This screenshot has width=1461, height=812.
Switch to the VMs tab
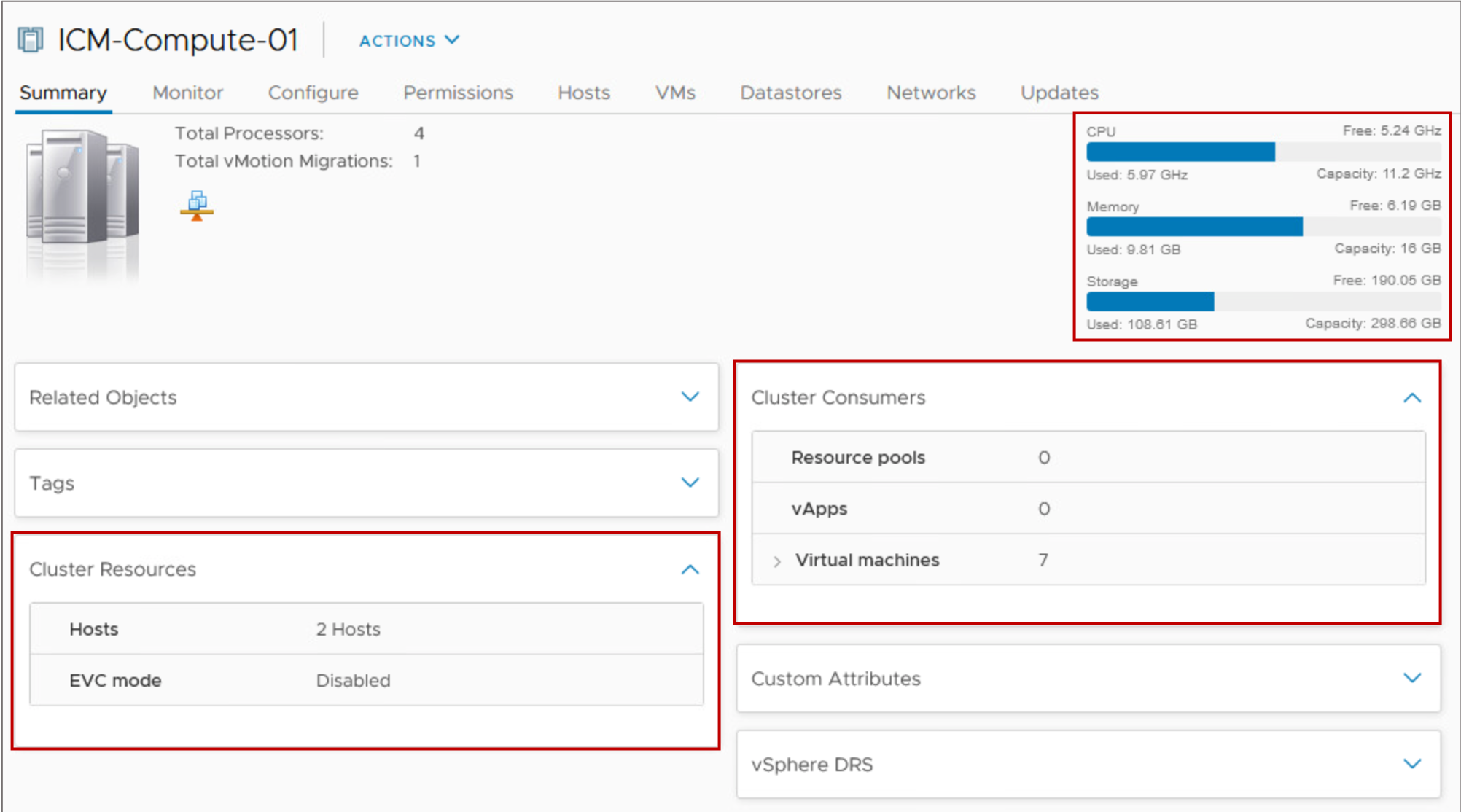tap(675, 93)
